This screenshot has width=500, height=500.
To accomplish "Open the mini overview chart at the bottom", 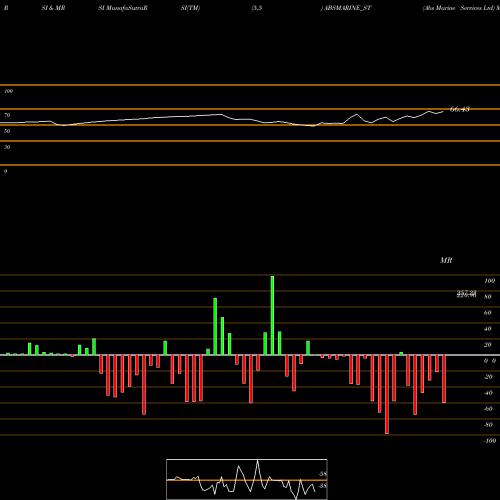I will (247, 479).
